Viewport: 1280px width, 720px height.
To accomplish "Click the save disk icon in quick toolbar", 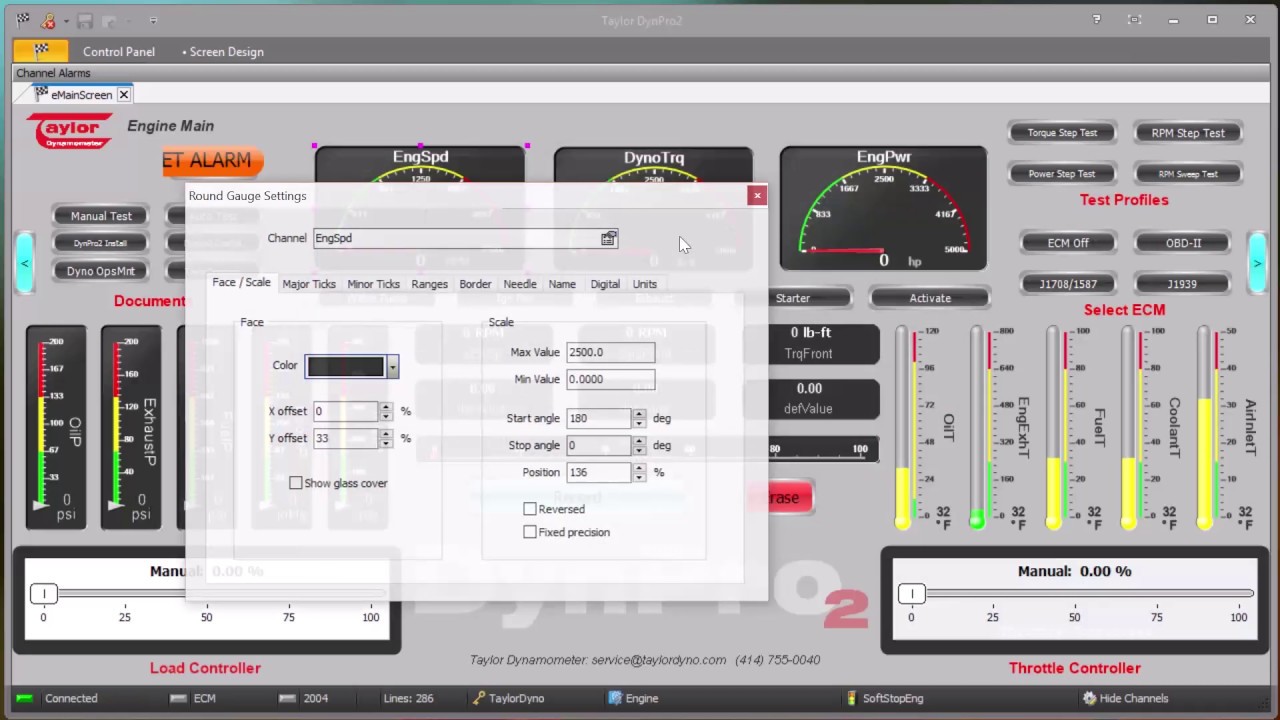I will [x=85, y=20].
